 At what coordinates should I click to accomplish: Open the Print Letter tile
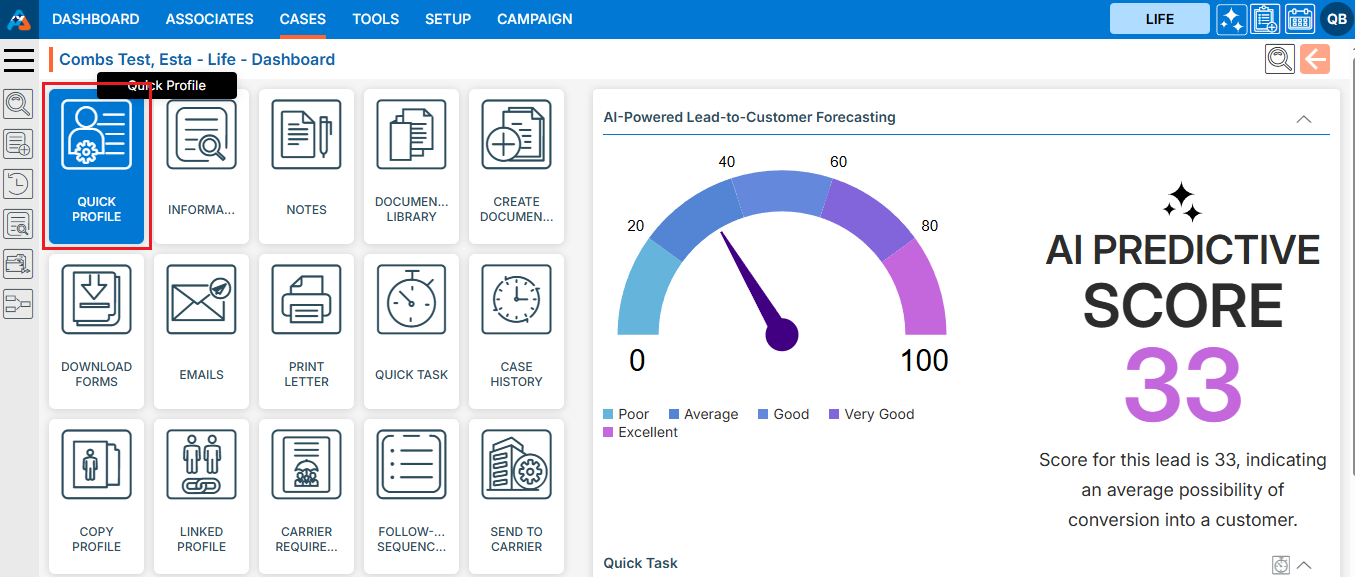point(306,331)
